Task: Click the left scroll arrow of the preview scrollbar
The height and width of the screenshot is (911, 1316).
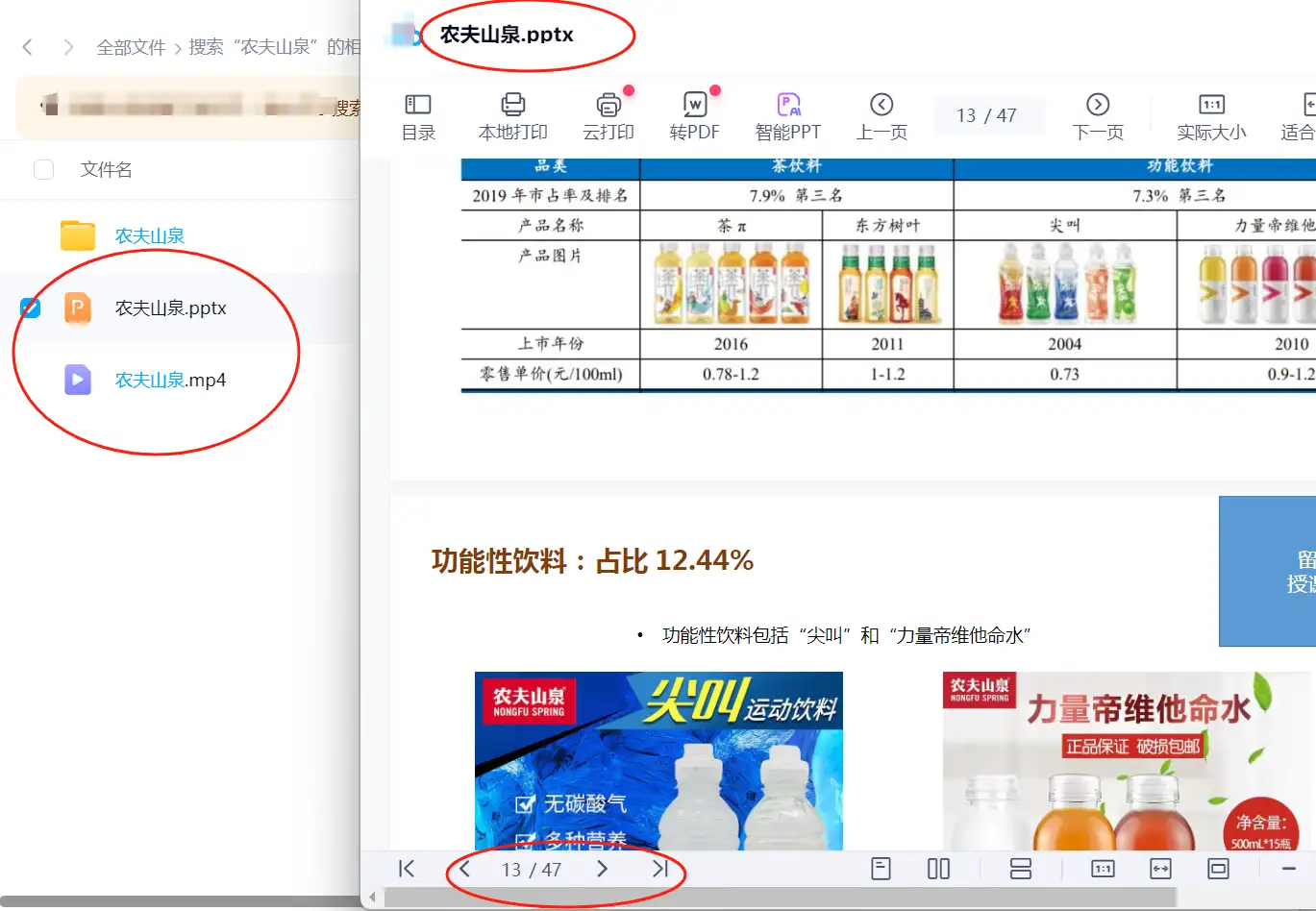Action: pyautogui.click(x=373, y=899)
